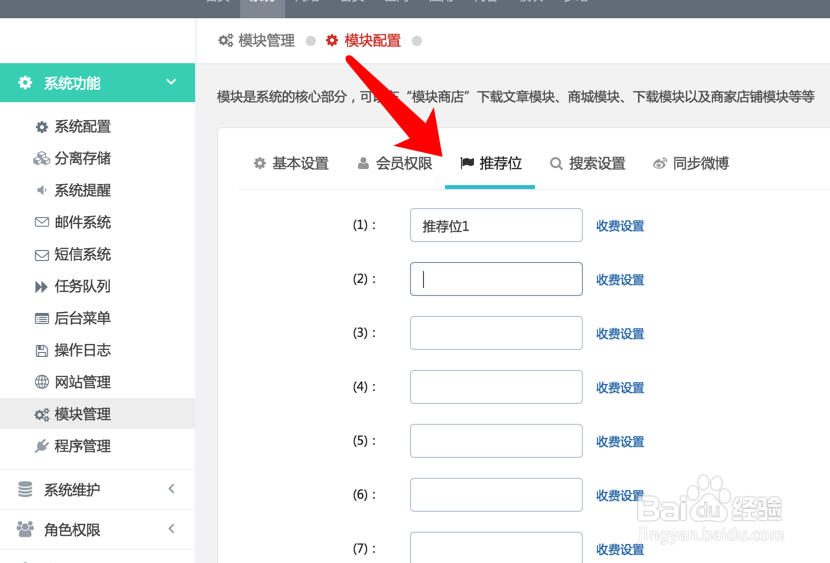Open 收费设置 for row (4)
The height and width of the screenshot is (563, 830).
[x=620, y=388]
